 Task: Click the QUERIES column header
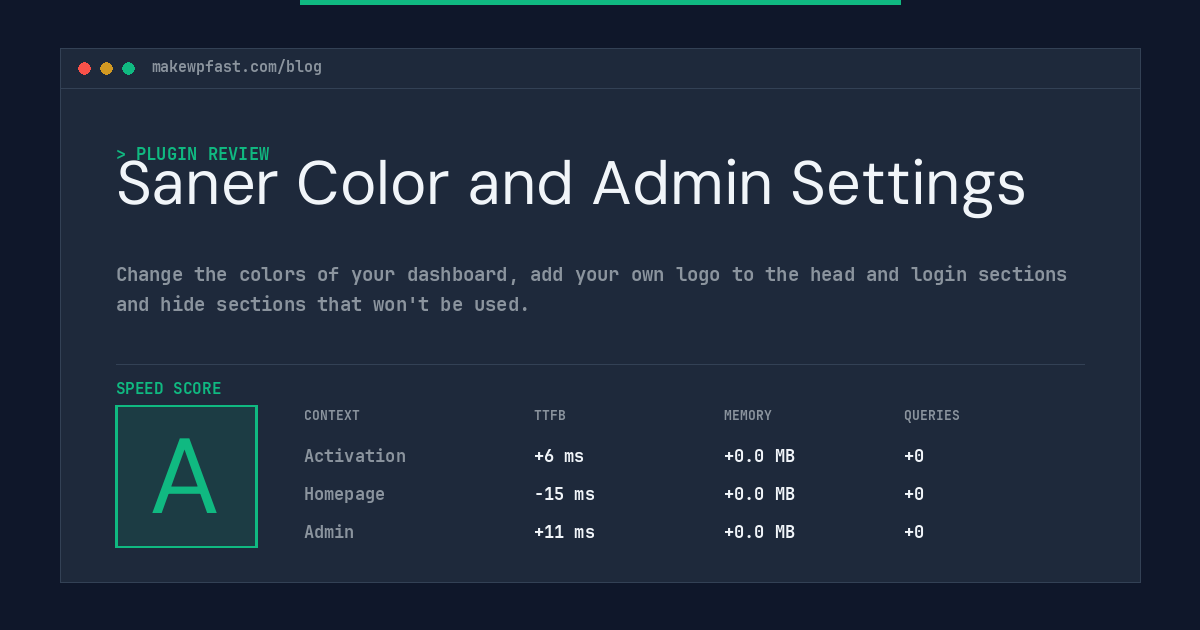click(932, 415)
